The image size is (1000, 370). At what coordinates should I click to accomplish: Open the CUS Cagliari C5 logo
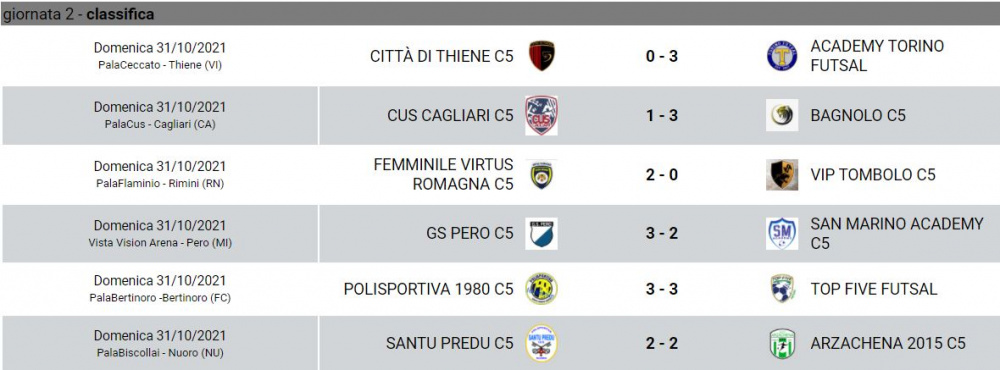541,115
